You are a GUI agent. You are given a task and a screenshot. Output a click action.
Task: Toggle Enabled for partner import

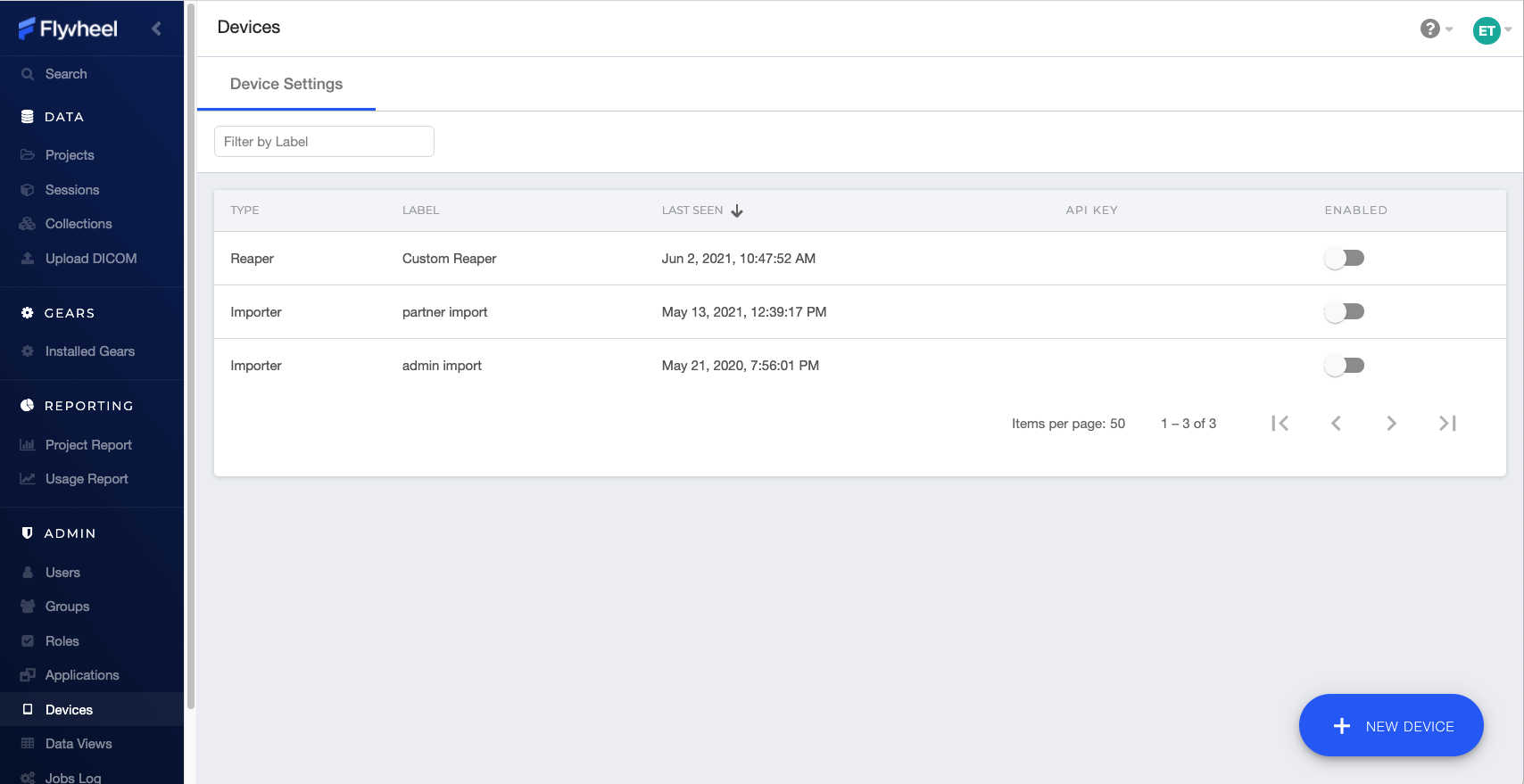pos(1345,312)
